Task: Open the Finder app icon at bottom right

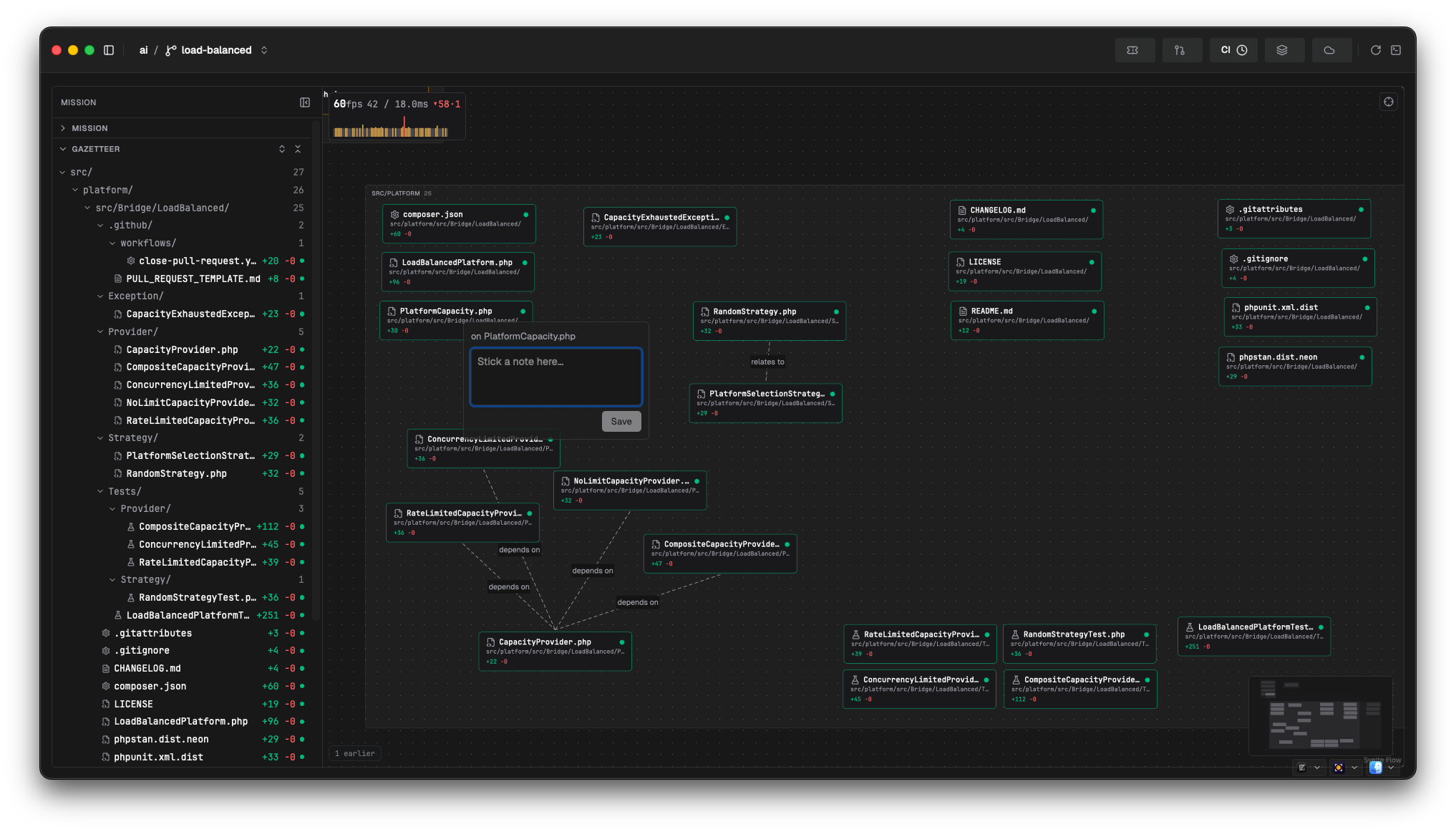Action: (x=1376, y=768)
